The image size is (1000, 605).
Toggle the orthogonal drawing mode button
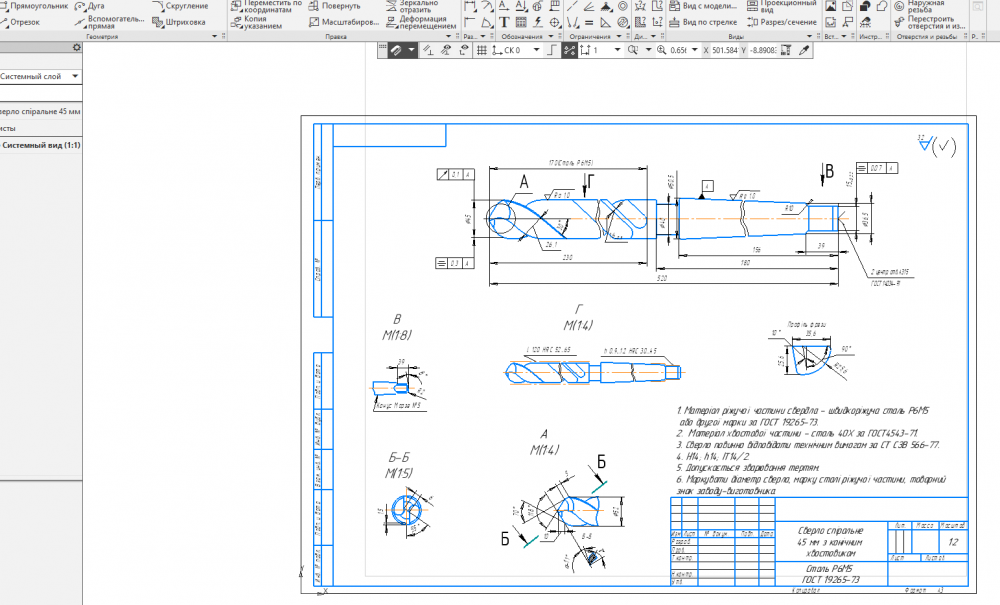coord(552,50)
